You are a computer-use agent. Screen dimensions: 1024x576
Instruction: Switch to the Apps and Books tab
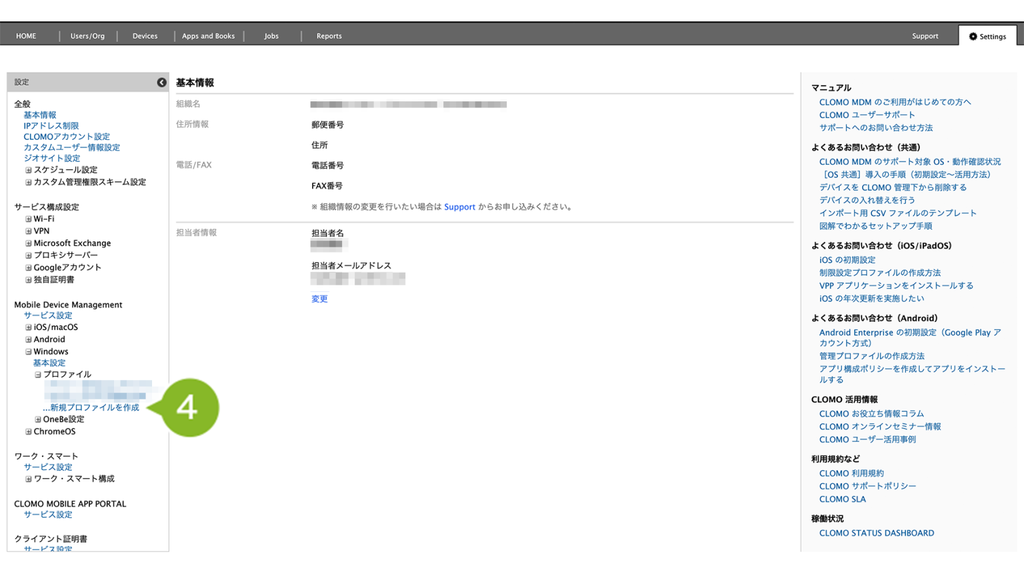coord(208,36)
